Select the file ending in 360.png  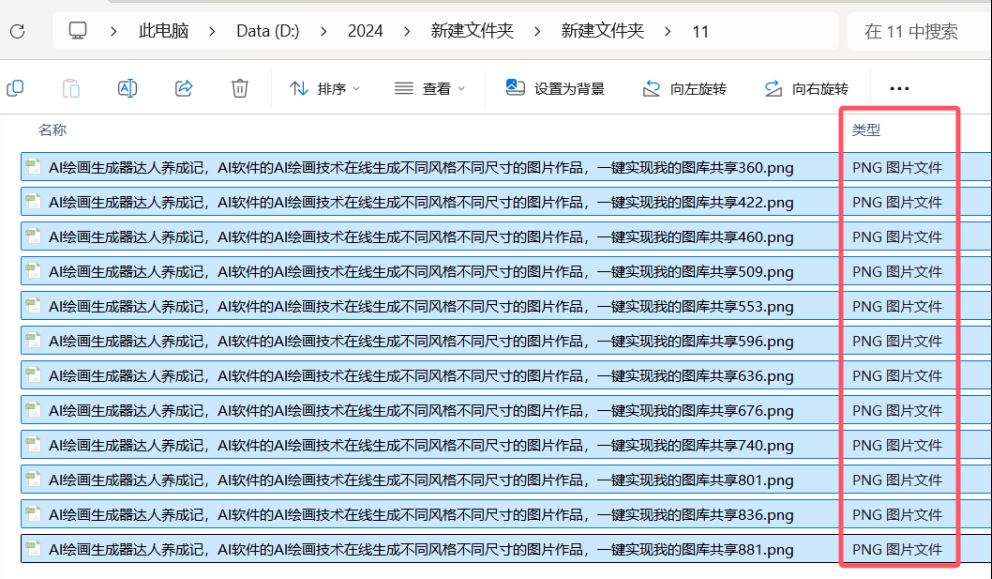[505, 167]
